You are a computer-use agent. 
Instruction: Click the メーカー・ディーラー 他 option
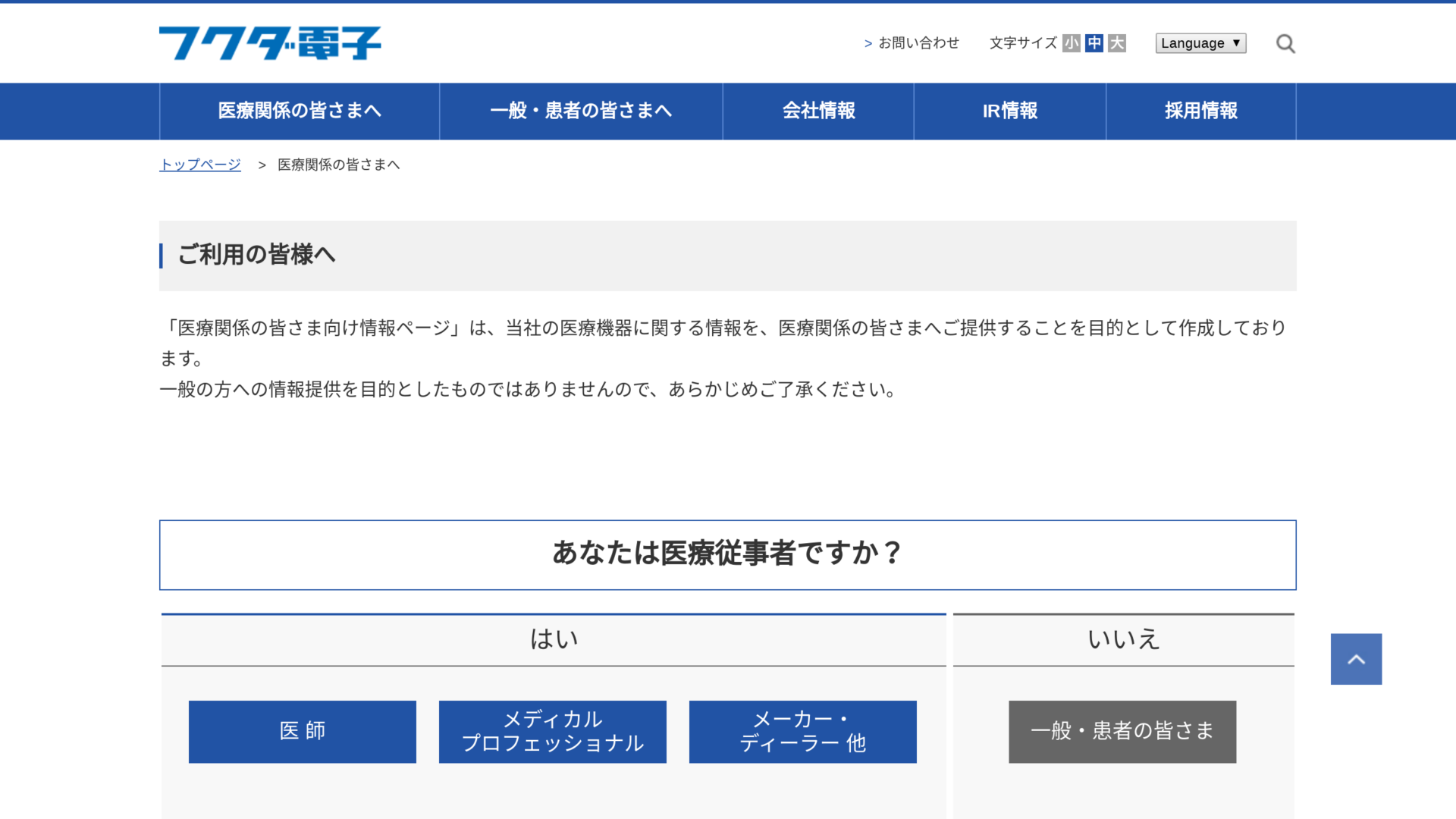coord(802,731)
